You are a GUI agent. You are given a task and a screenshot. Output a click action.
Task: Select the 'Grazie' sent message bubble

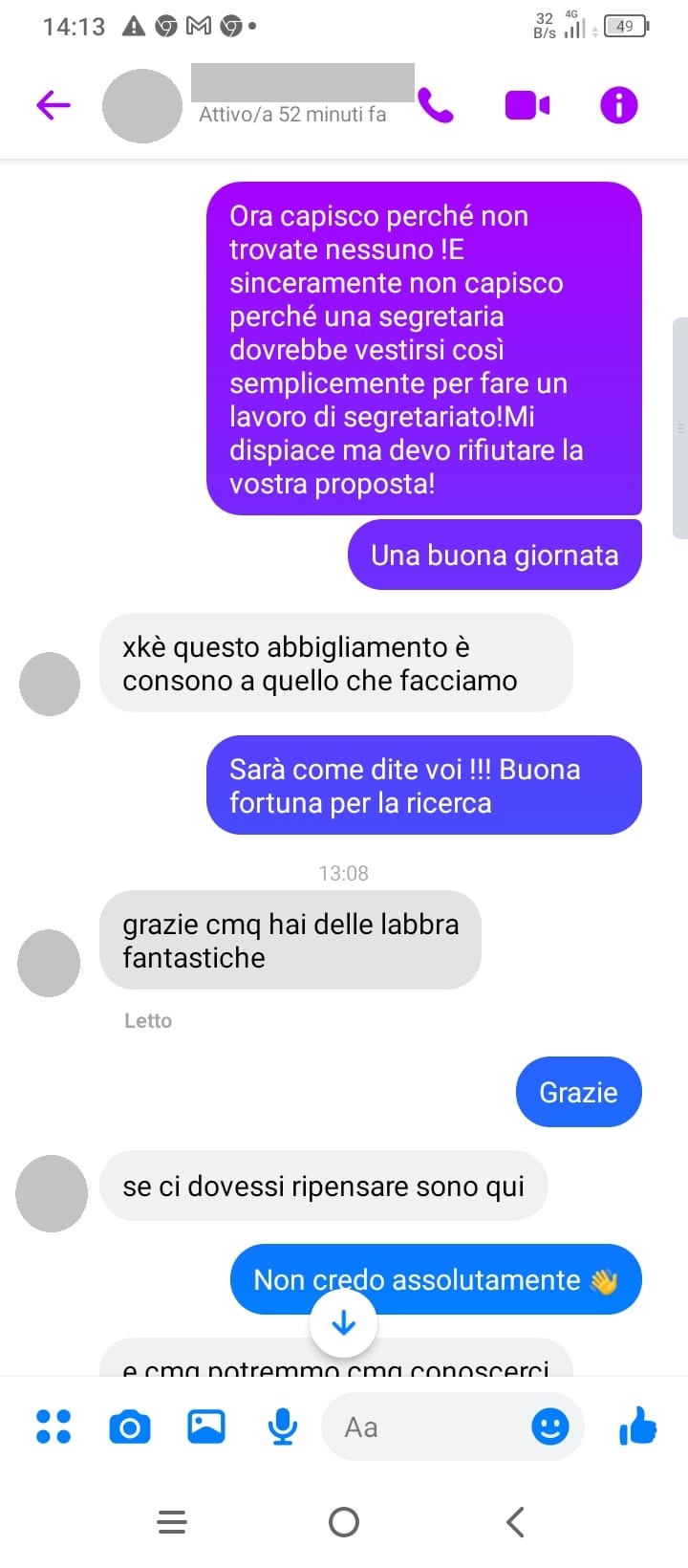coord(578,1092)
